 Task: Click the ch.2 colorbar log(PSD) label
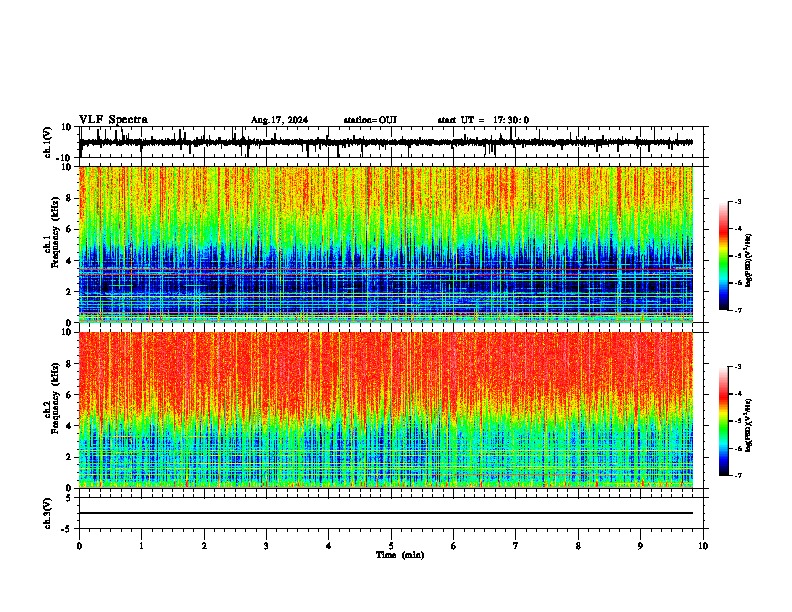748,425
